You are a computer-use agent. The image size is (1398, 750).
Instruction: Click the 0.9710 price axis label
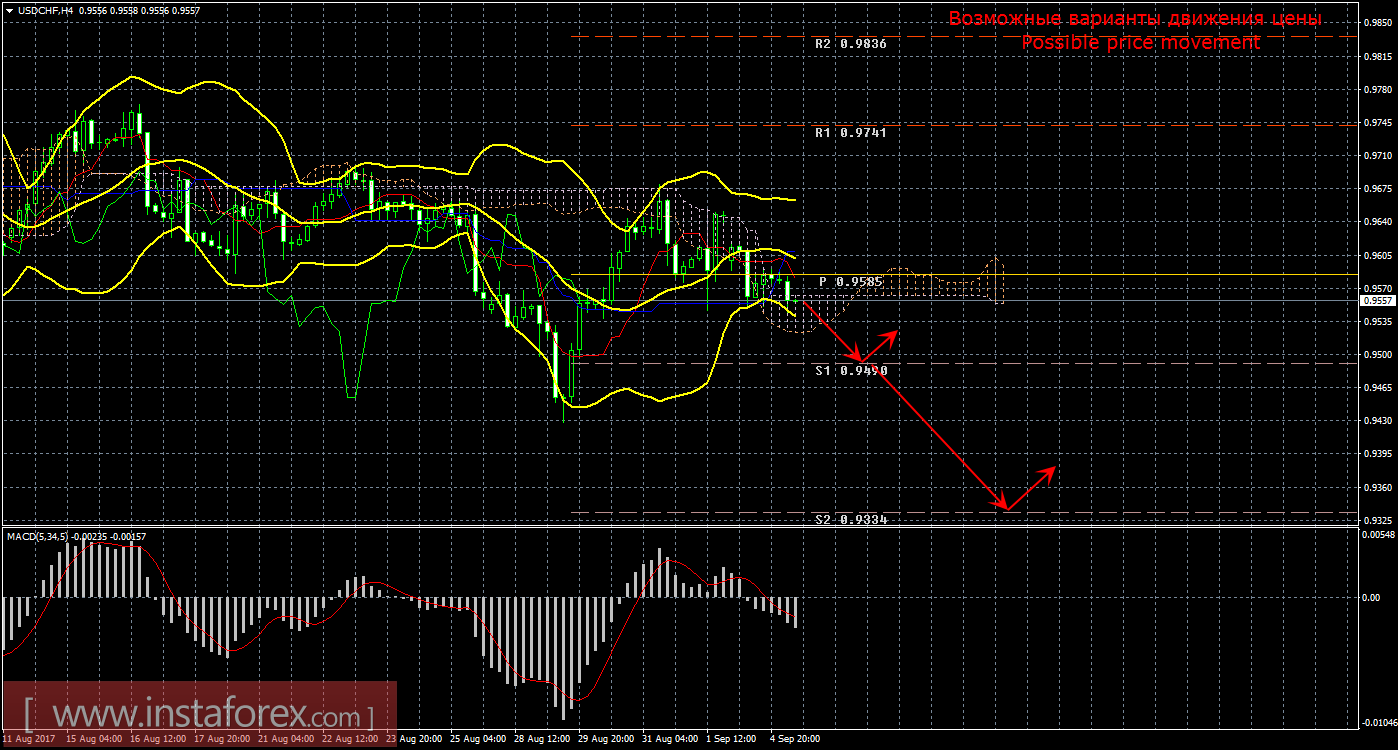(1378, 156)
